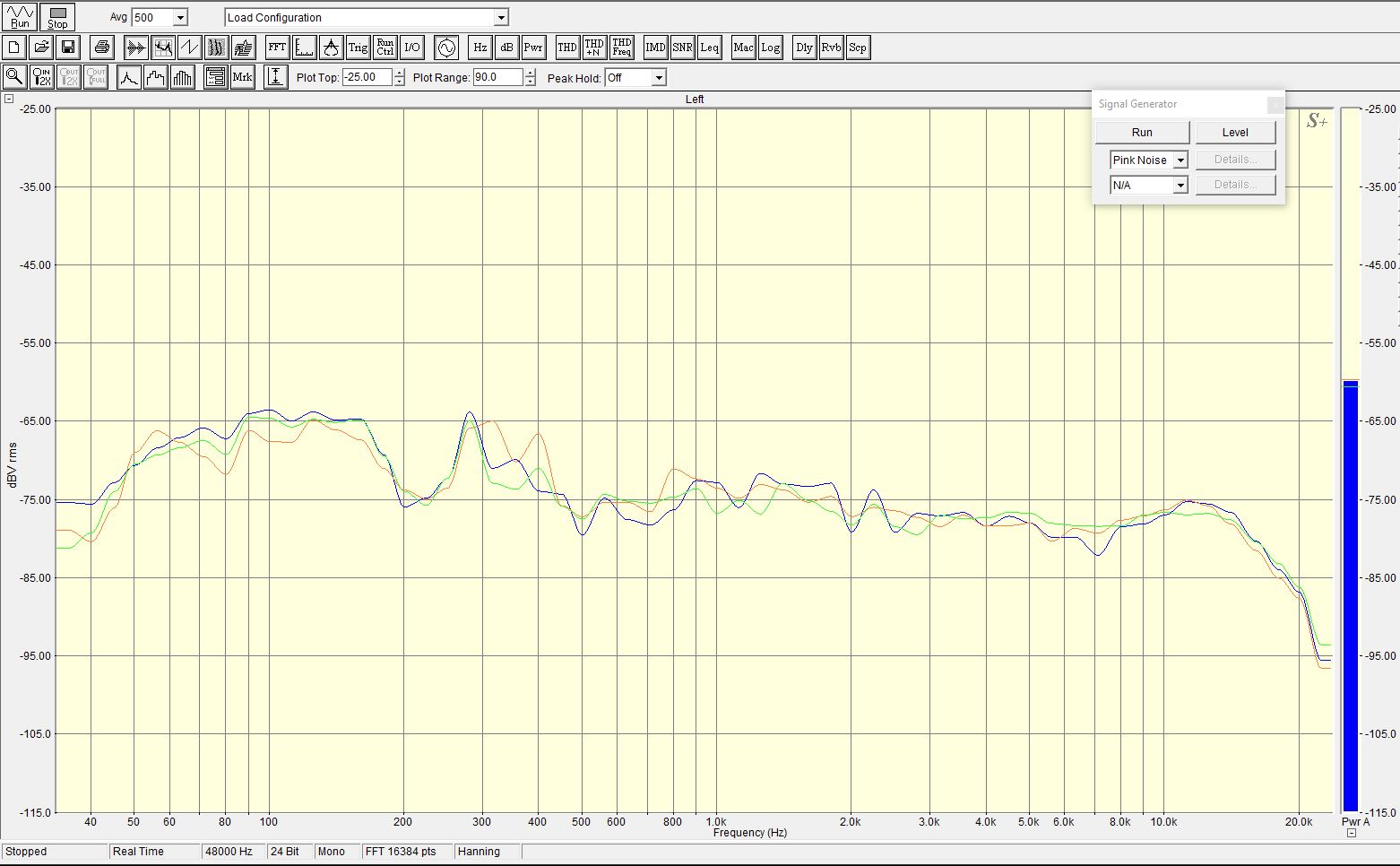Print using the printer icon

(x=102, y=48)
